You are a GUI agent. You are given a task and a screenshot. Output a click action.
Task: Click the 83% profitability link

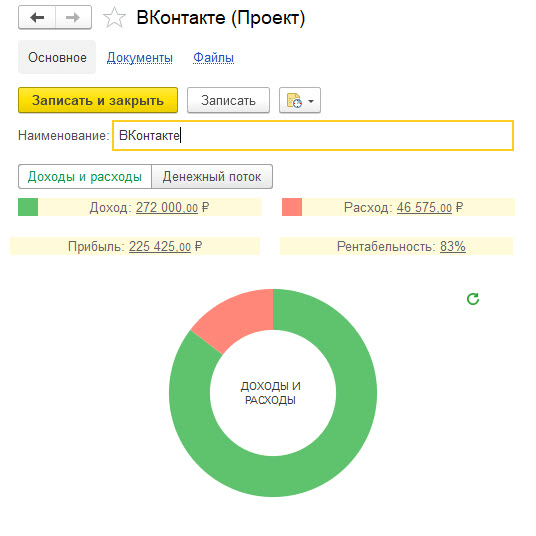[453, 246]
